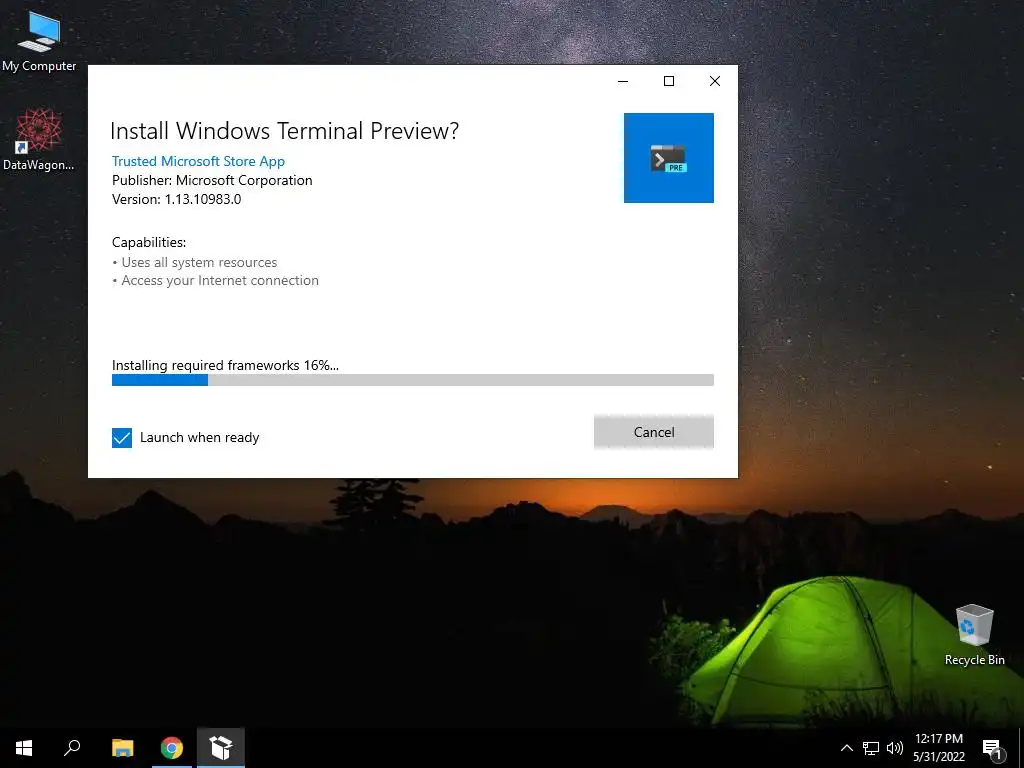Image resolution: width=1024 pixels, height=768 pixels.
Task: Click the Show desktop strip at the taskbar edge
Action: tap(1021, 748)
